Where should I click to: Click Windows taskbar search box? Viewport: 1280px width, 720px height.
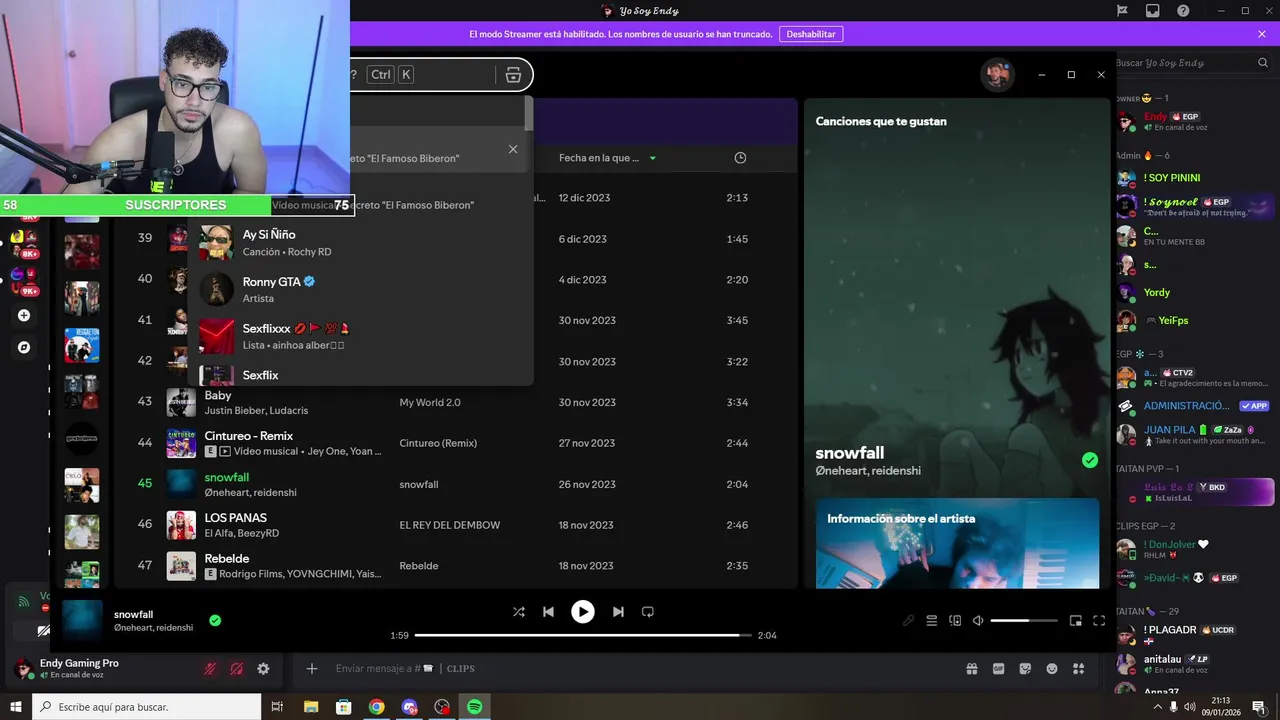coord(147,707)
